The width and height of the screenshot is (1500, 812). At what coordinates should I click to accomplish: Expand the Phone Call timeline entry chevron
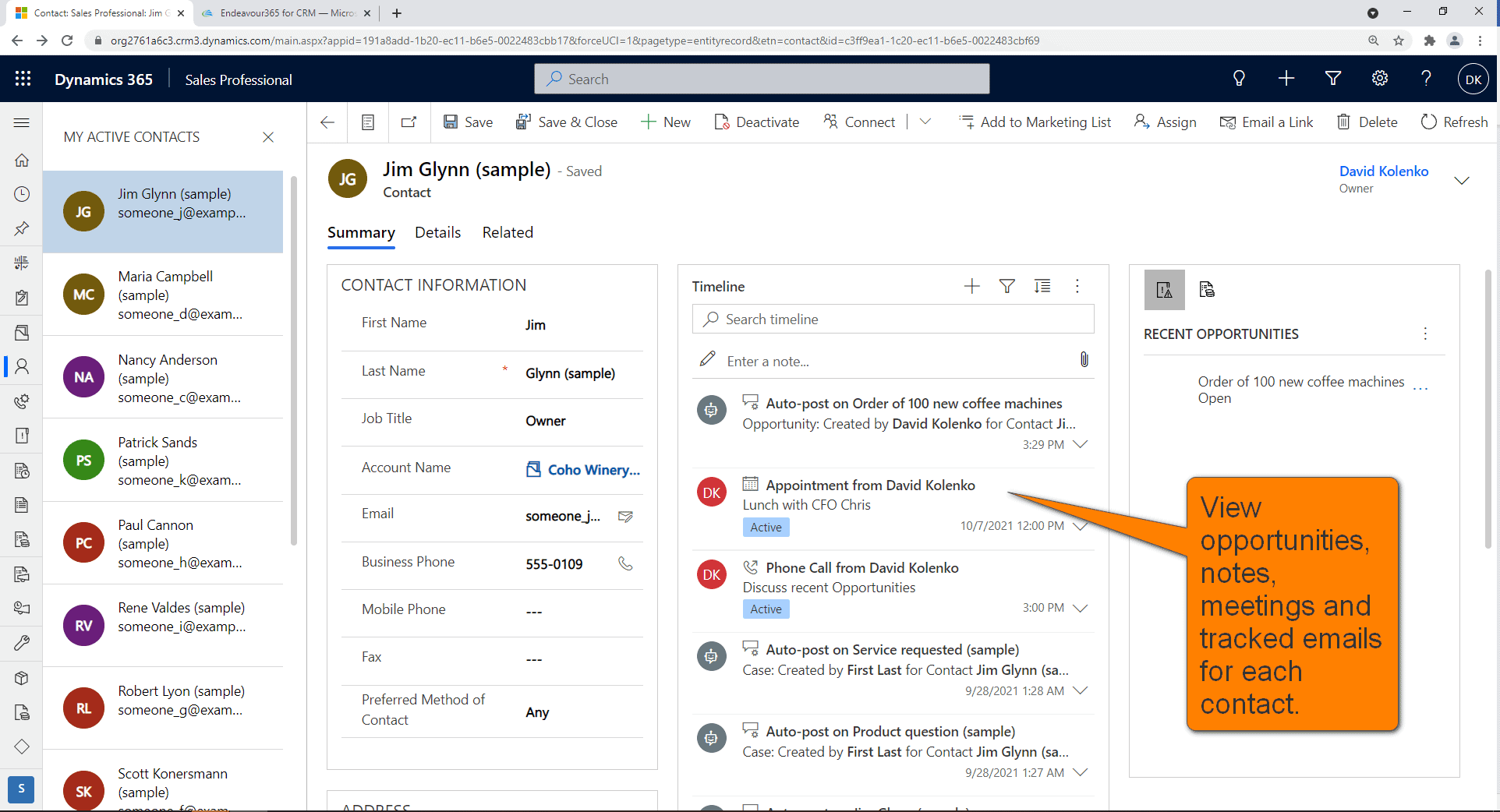point(1081,608)
